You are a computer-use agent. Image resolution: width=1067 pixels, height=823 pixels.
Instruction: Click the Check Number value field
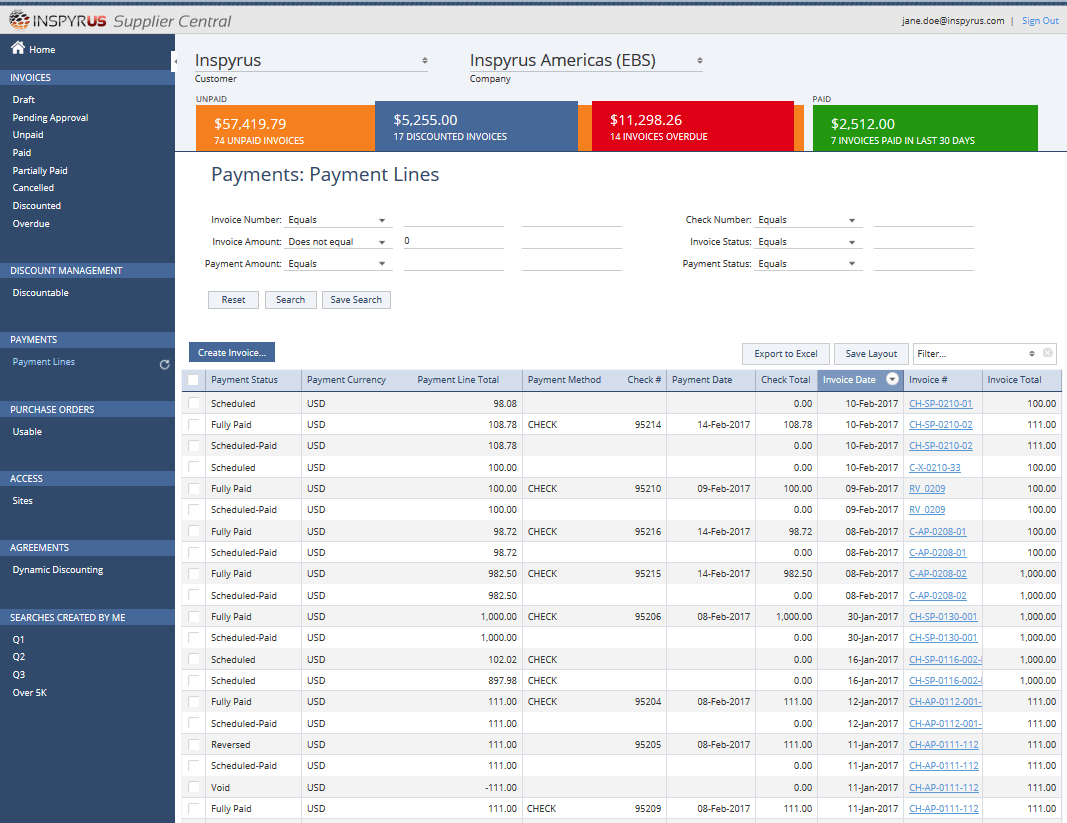tap(923, 219)
